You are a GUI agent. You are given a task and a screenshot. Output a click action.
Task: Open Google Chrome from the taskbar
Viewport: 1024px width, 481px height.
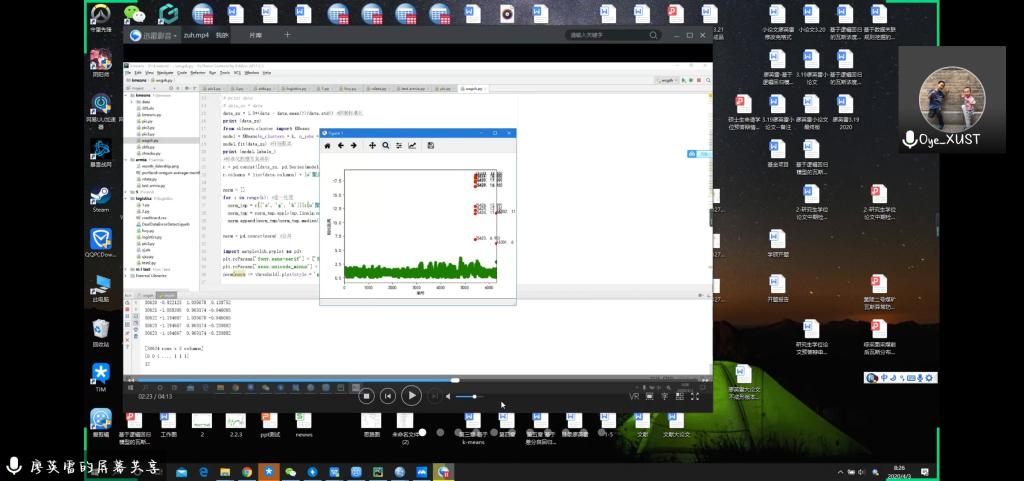(x=246, y=471)
